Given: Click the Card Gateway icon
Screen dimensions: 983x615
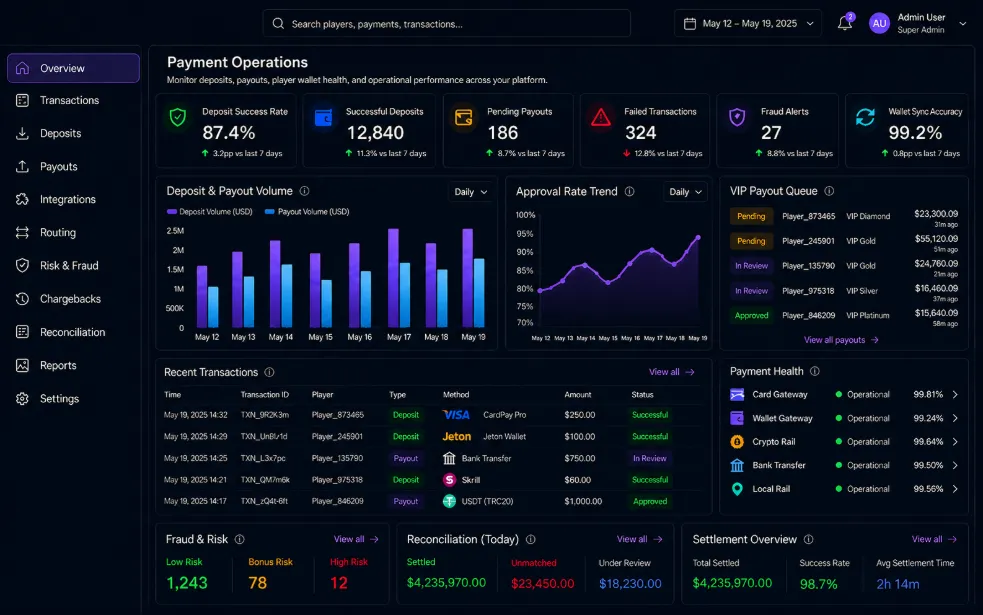Looking at the screenshot, I should [x=737, y=394].
